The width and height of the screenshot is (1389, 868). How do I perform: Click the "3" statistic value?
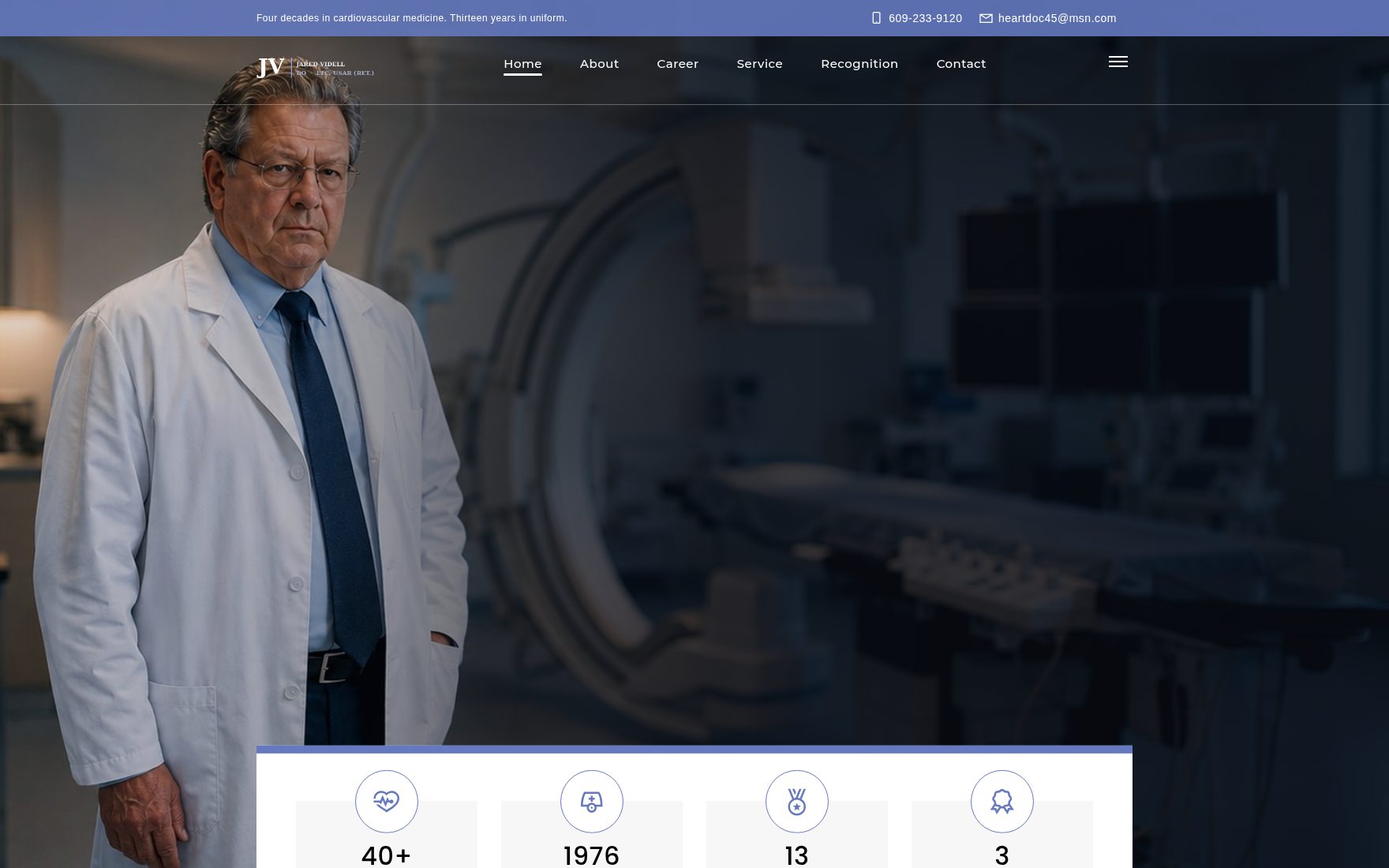click(x=1002, y=855)
